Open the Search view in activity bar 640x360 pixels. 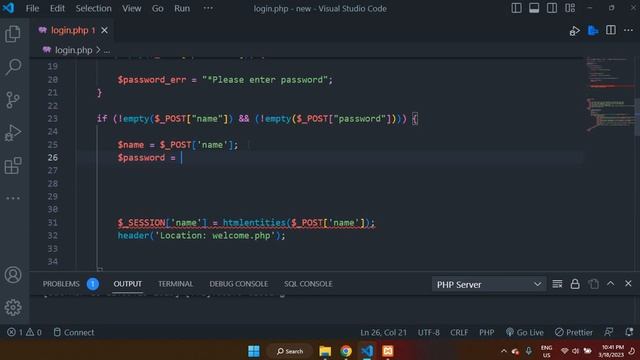(x=13, y=67)
